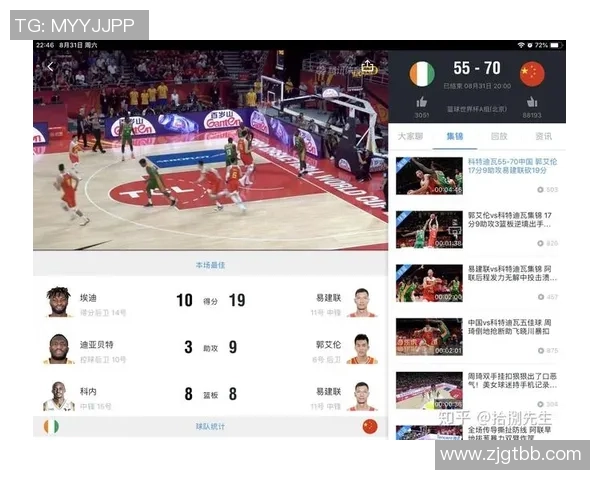600x480 pixels.
Task: Tap the China flag in score header
Action: pyautogui.click(x=532, y=73)
